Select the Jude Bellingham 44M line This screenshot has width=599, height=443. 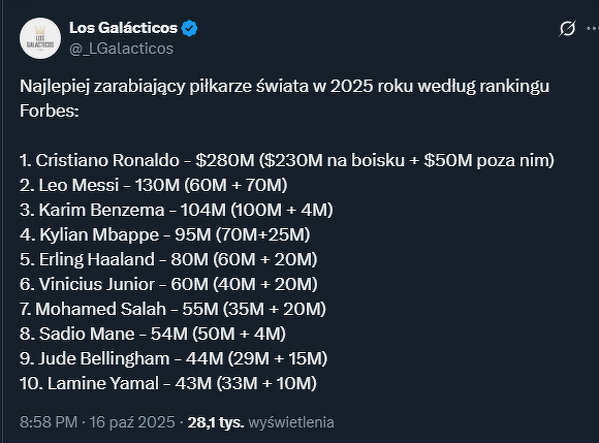pos(173,359)
